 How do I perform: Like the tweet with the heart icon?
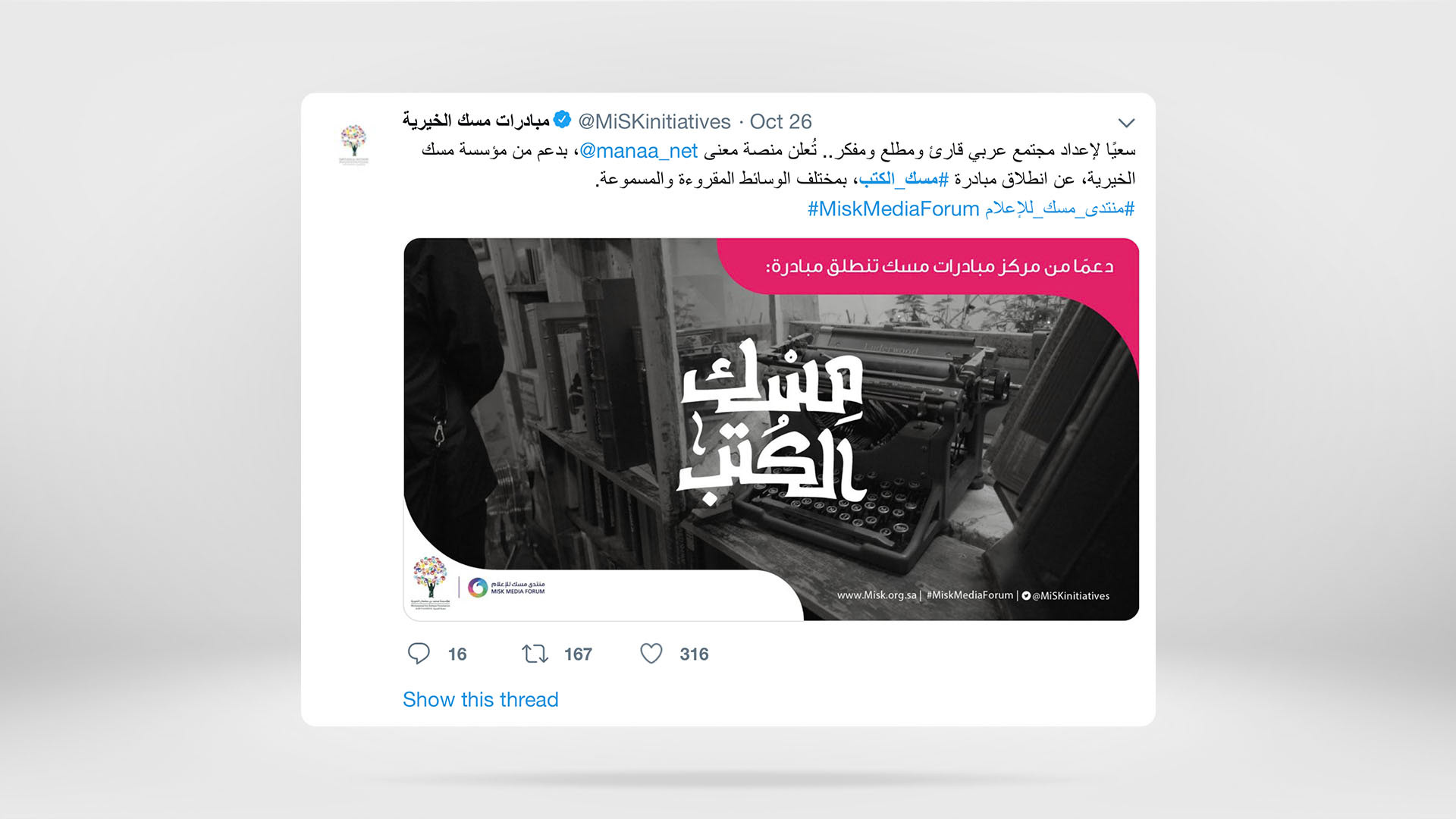[x=651, y=654]
